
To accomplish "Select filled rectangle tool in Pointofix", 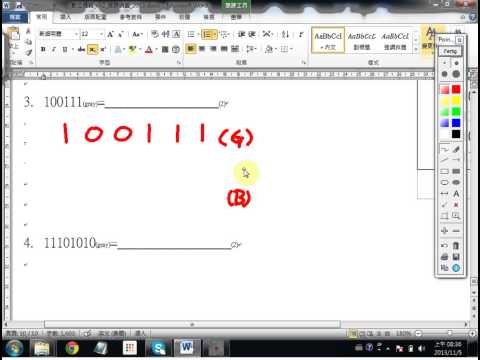I will [x=456, y=171].
